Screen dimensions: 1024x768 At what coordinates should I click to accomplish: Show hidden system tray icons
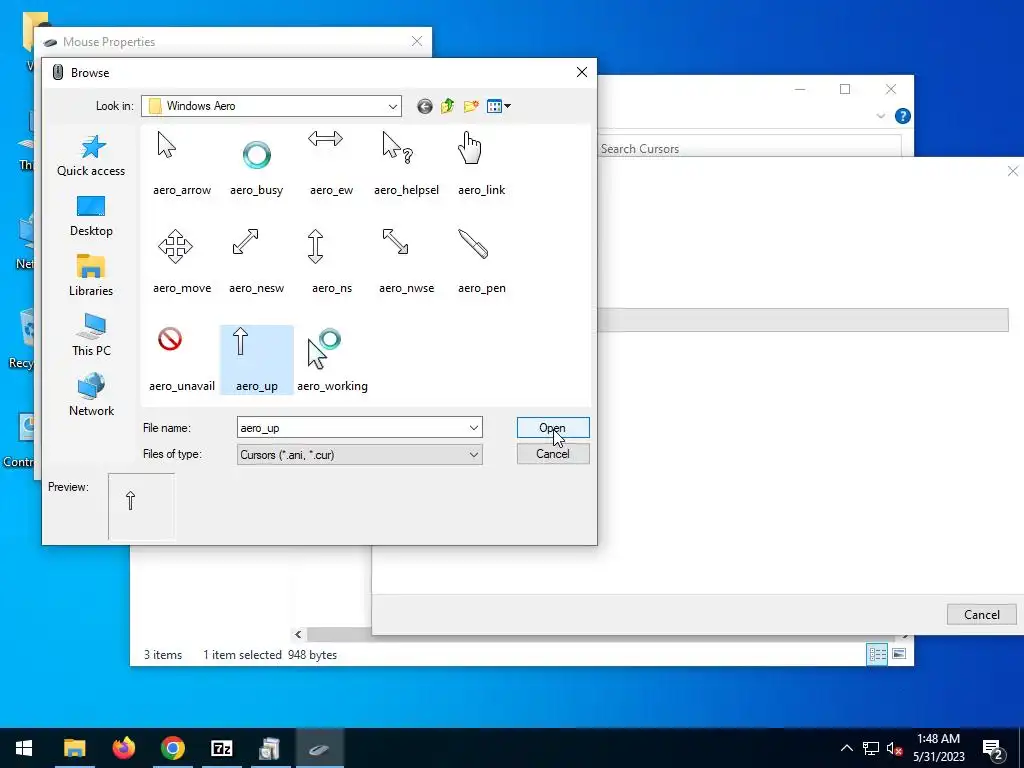(x=846, y=748)
